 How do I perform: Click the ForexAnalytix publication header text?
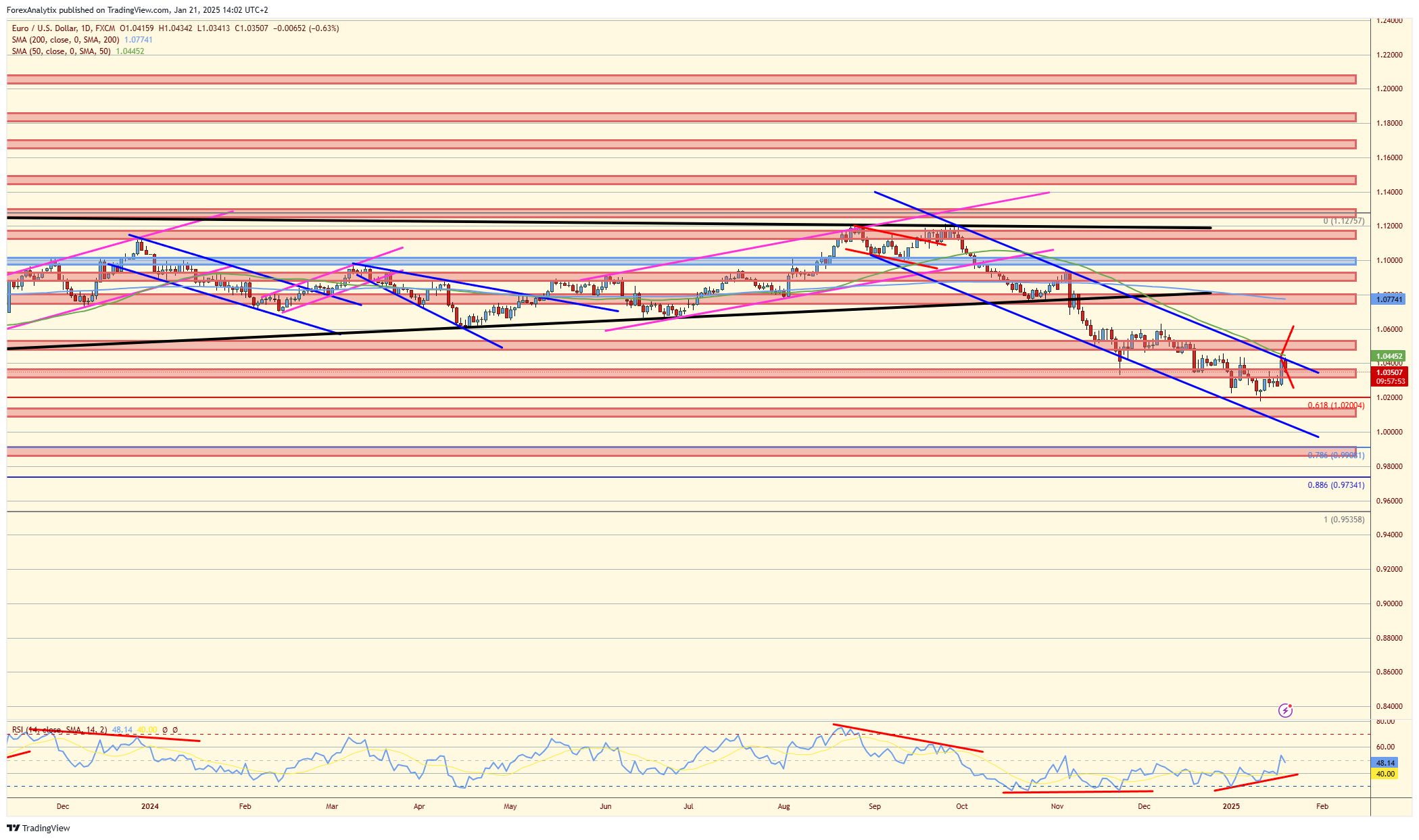point(137,10)
